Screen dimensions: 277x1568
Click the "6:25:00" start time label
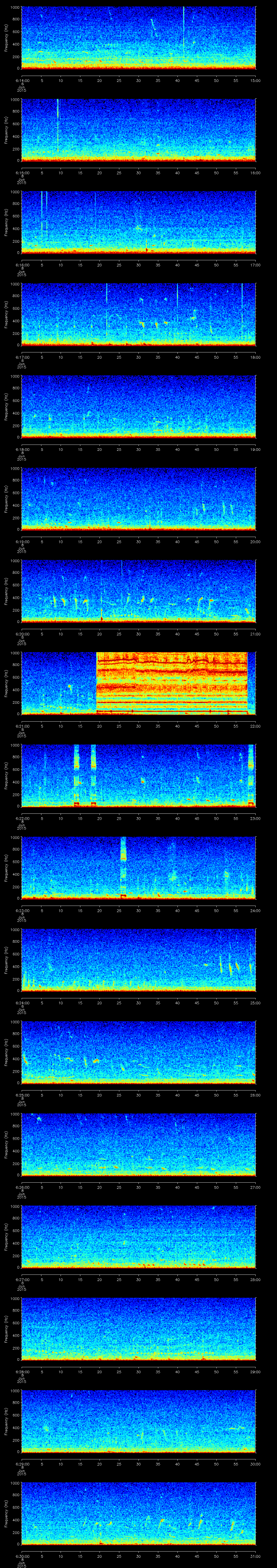point(22,1095)
